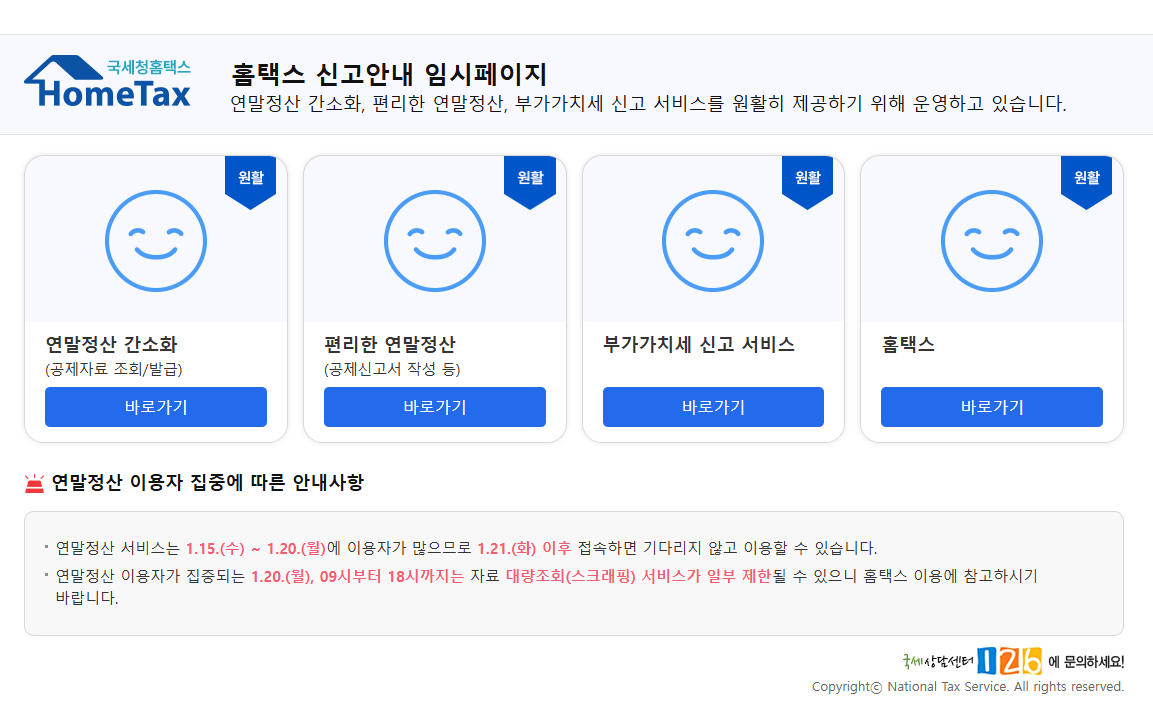The width and height of the screenshot is (1153, 716).
Task: Click the red 1.15.(수) ~ 1.20.(월) date text
Action: pyautogui.click(x=256, y=548)
